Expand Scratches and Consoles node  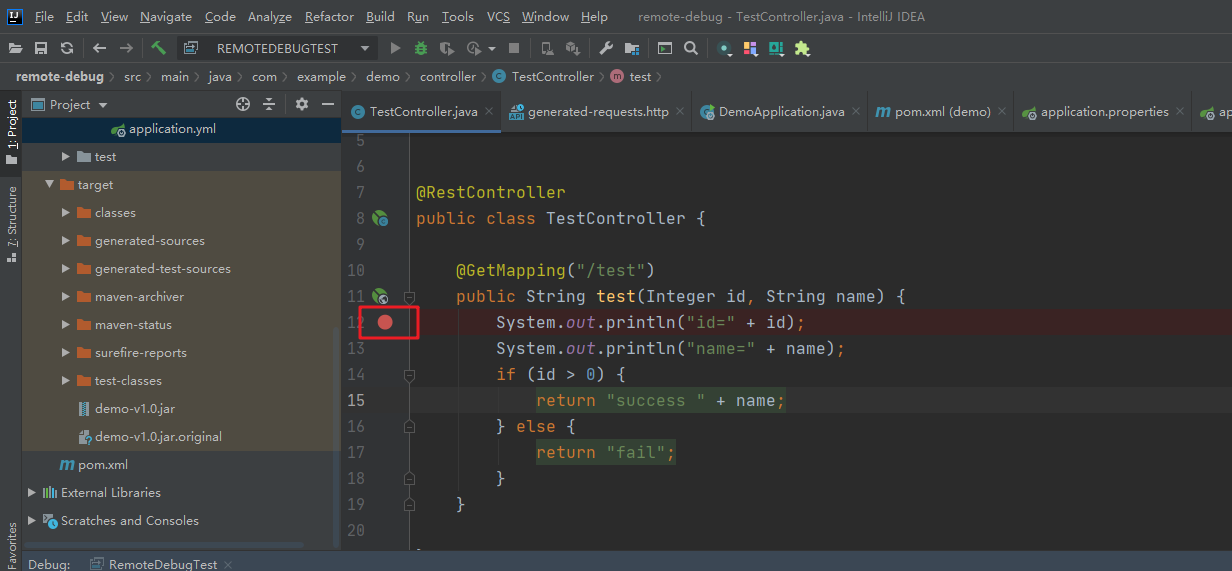(x=31, y=521)
